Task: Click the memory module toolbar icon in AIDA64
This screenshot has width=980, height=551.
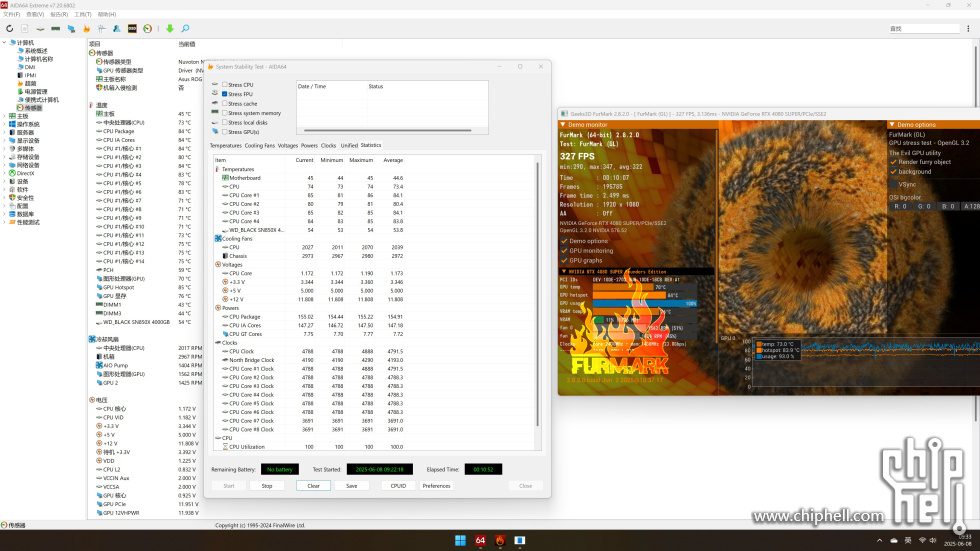Action: pos(56,29)
